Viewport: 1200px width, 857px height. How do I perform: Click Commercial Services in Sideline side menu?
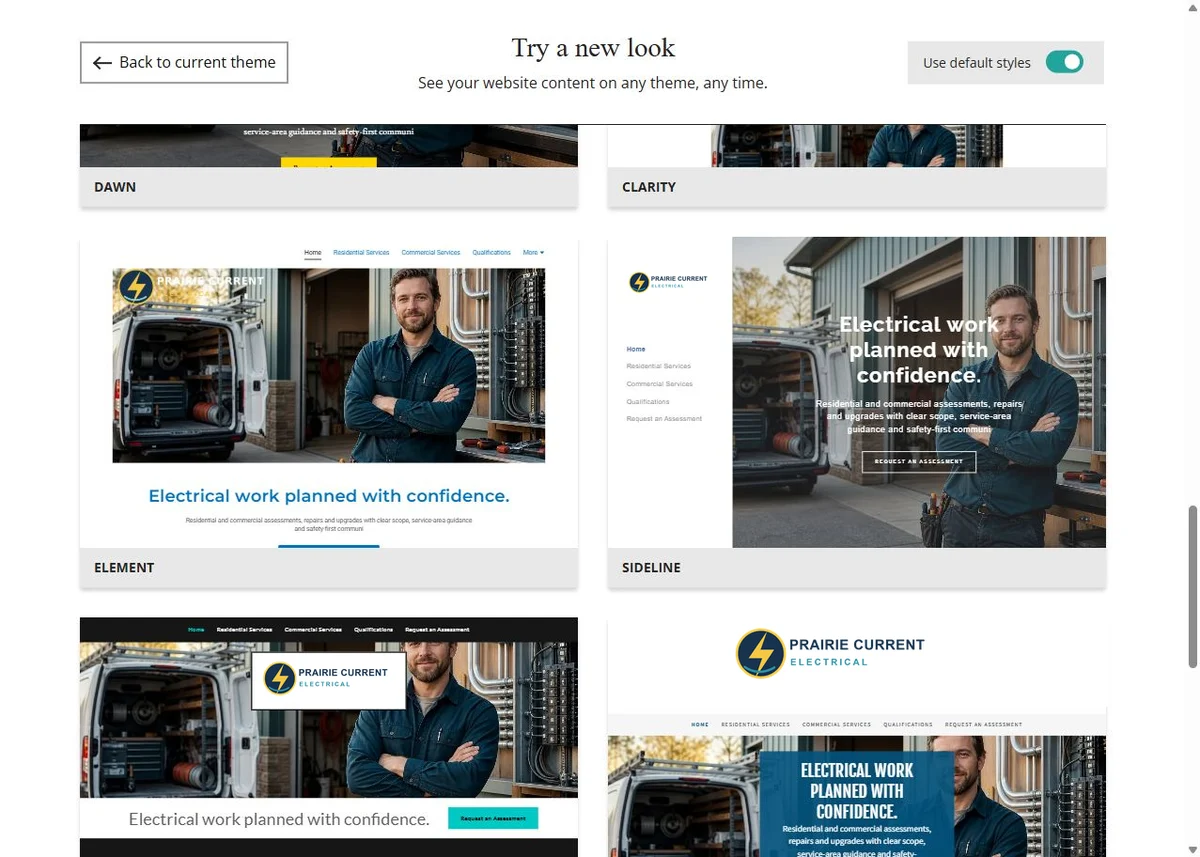(x=659, y=384)
